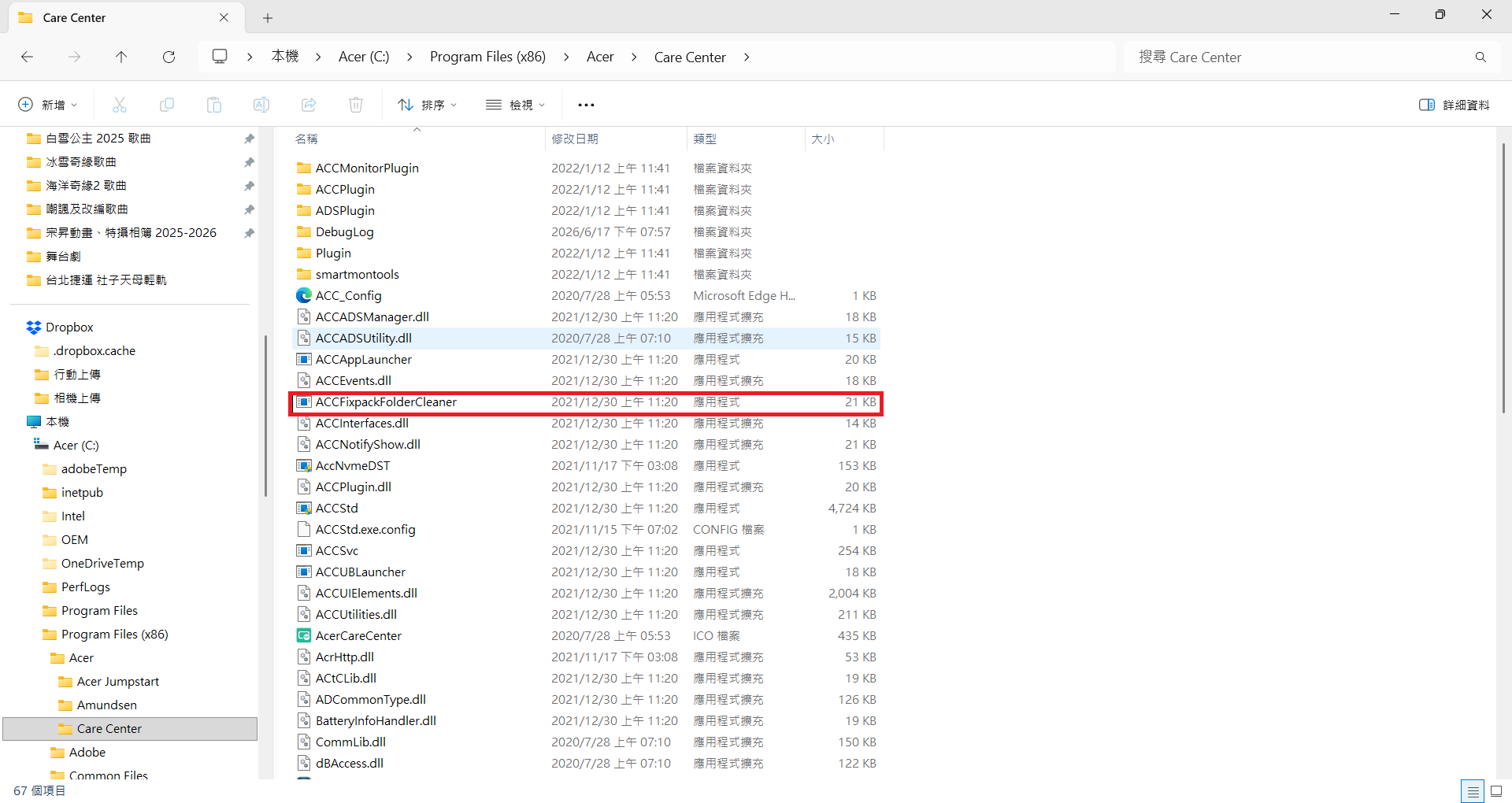Click the Delete trash can icon
Screen dimensions: 1512x803
pos(356,105)
